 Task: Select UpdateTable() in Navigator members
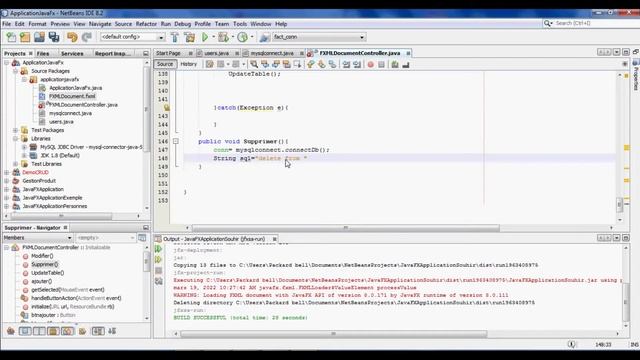[48, 273]
